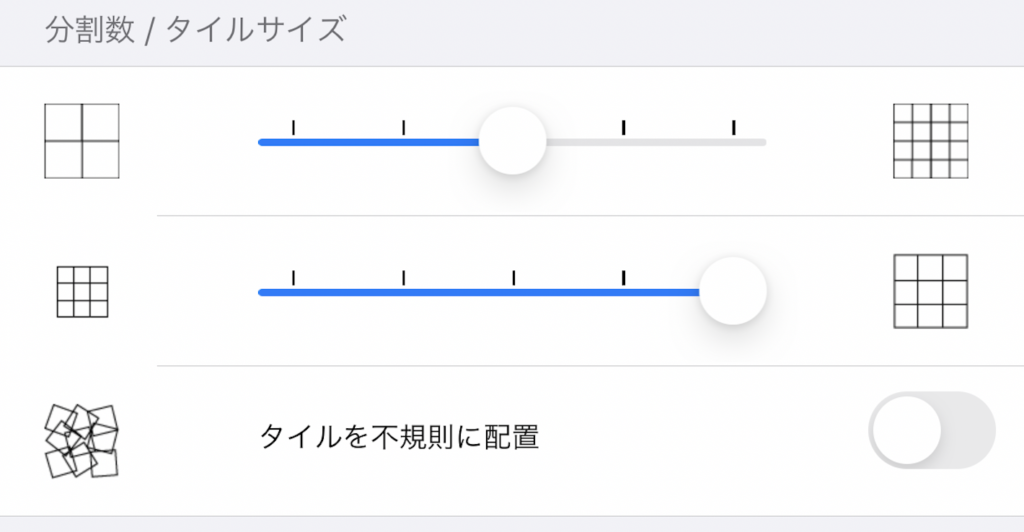Image resolution: width=1024 pixels, height=532 pixels.
Task: Click the 分割数 / タイルサイズ section header
Action: pos(195,30)
